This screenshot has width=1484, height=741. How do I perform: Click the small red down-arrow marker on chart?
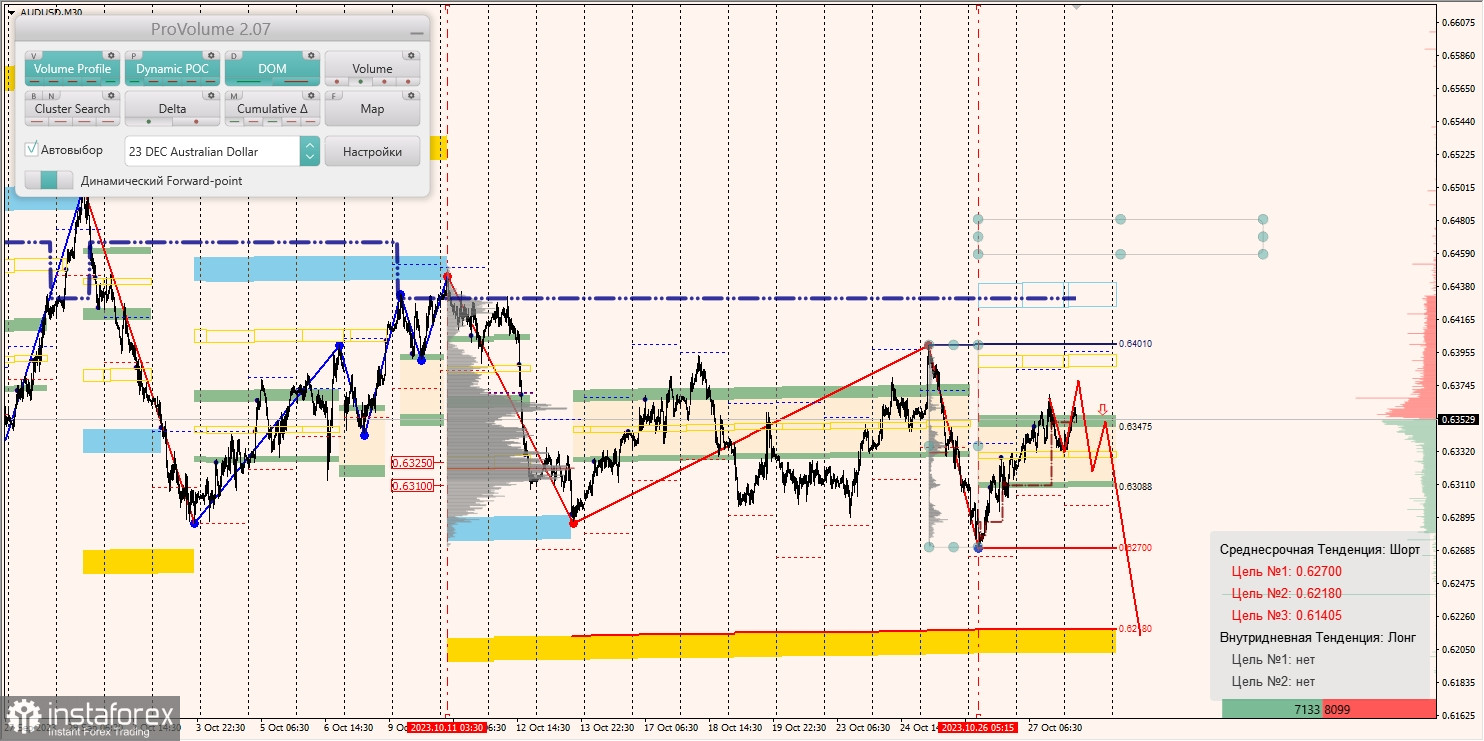click(1101, 409)
